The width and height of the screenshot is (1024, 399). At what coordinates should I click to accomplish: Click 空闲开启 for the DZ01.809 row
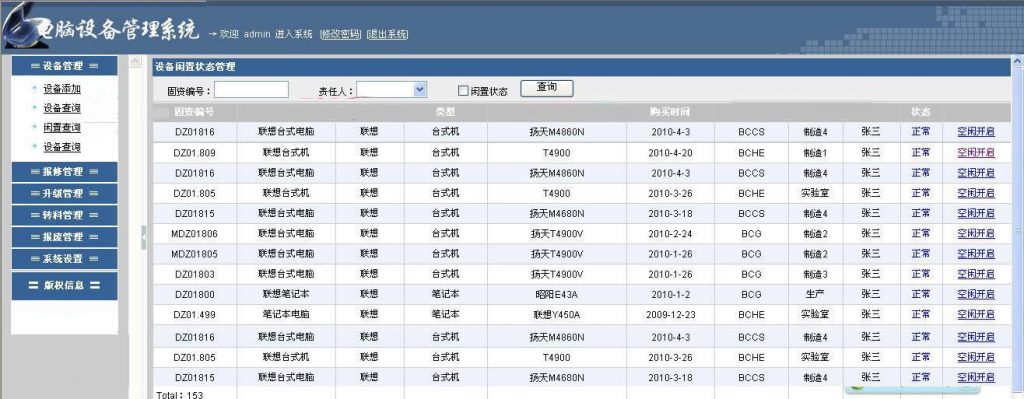click(976, 152)
